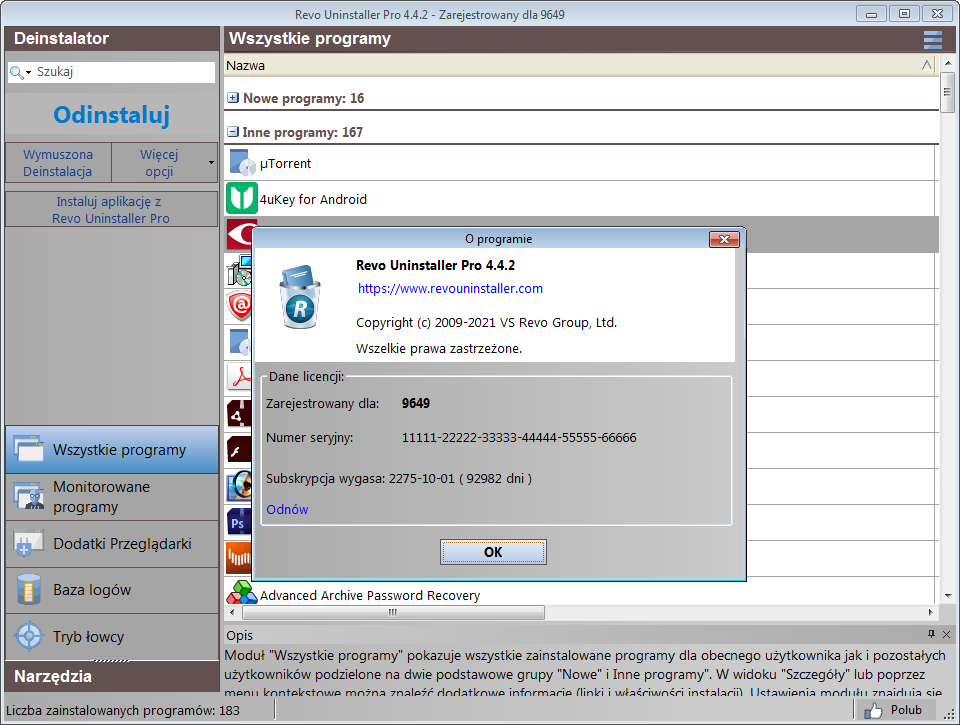The height and width of the screenshot is (725, 960).
Task: Open the hamburger menu icon in header
Action: [x=932, y=39]
